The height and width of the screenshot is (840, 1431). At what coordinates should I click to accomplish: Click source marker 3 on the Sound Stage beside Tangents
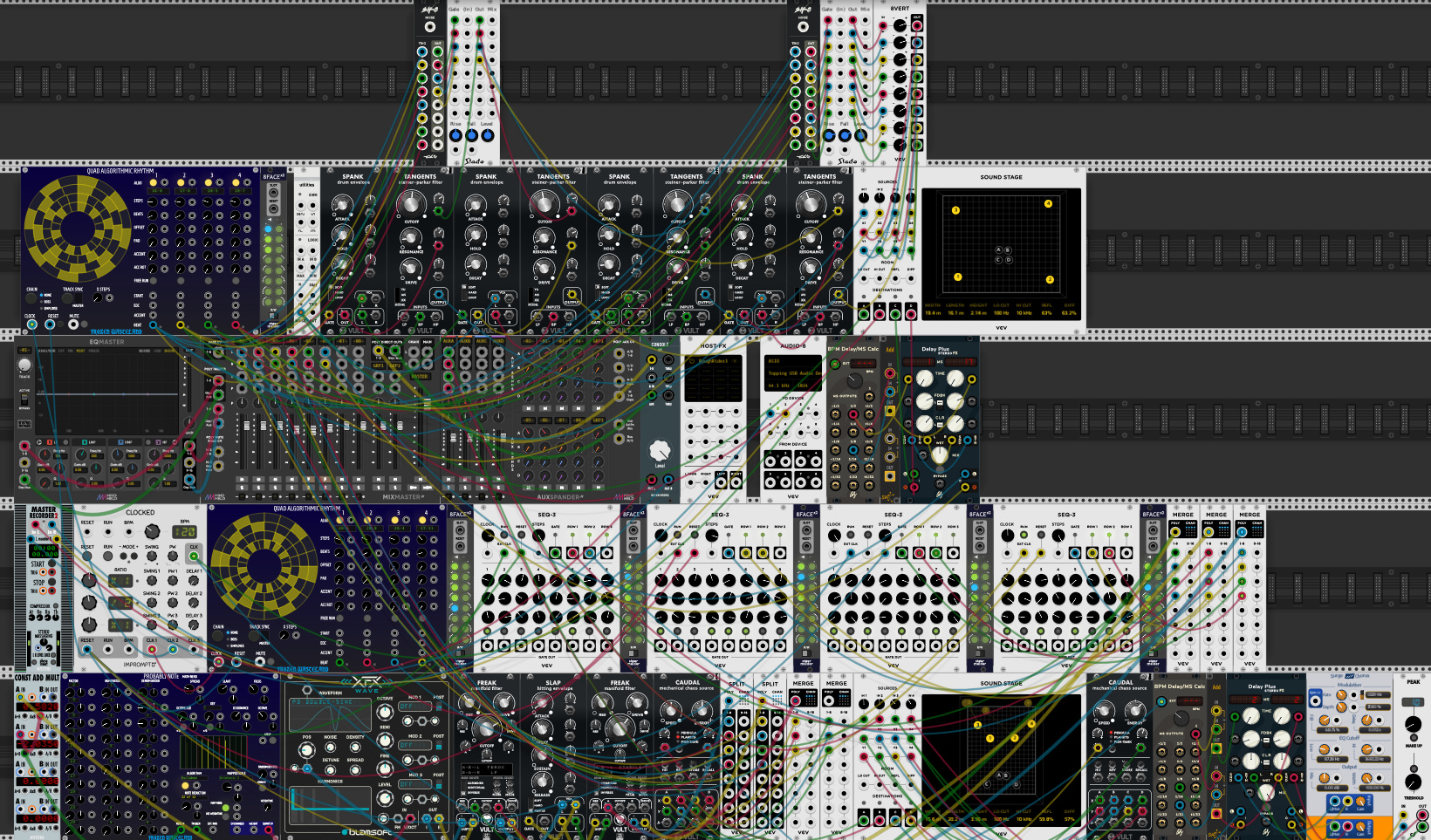(x=955, y=210)
